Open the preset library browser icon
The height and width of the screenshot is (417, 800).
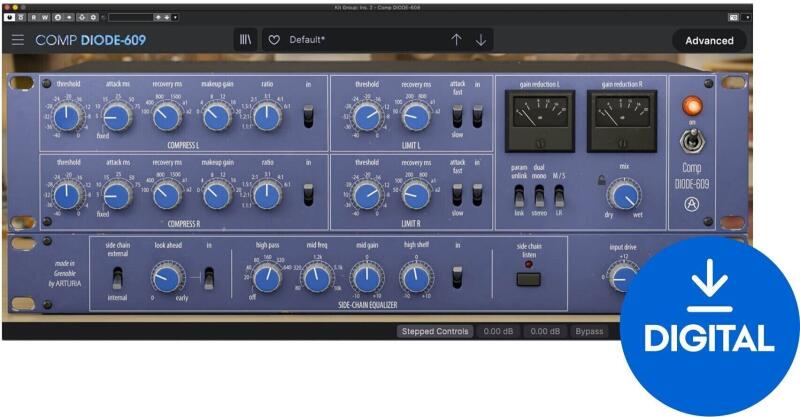click(x=246, y=40)
